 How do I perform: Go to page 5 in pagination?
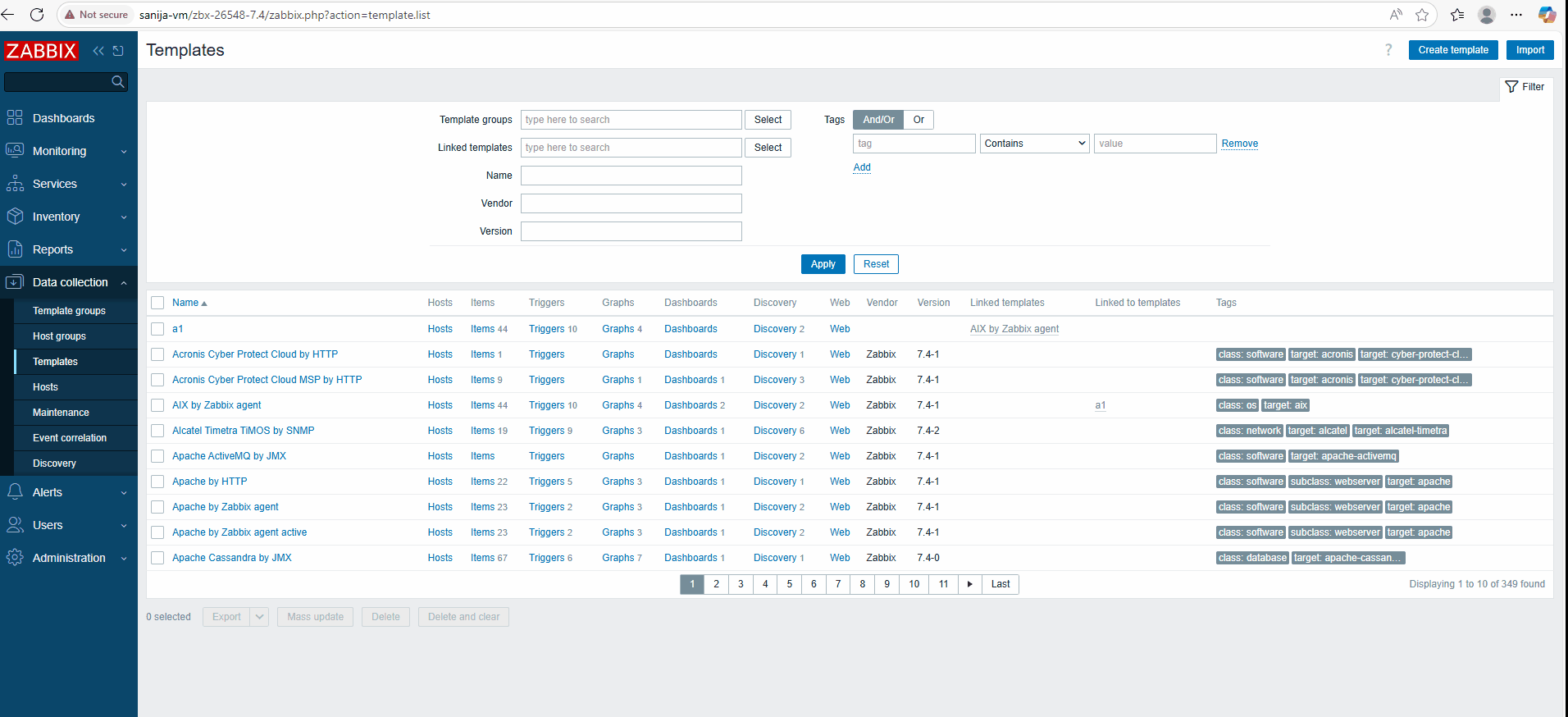point(789,584)
